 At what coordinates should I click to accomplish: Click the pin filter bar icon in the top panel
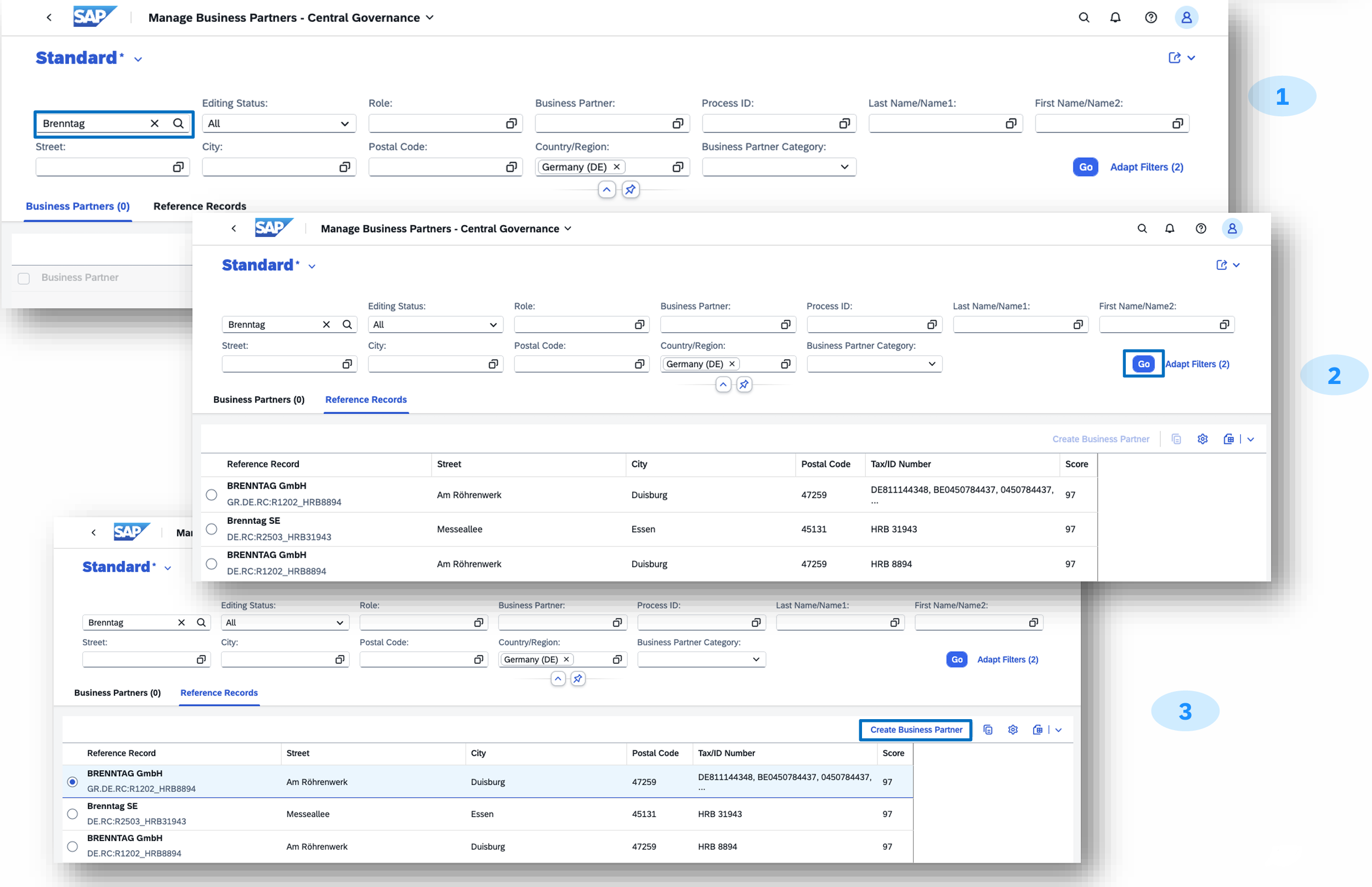[x=631, y=189]
